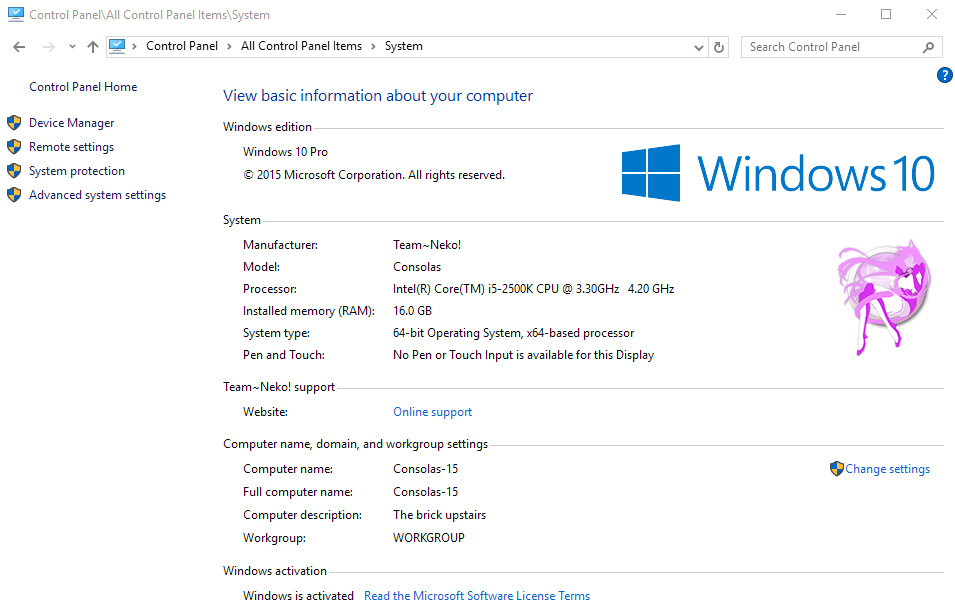
Task: Open help with the question mark icon
Action: pos(944,75)
